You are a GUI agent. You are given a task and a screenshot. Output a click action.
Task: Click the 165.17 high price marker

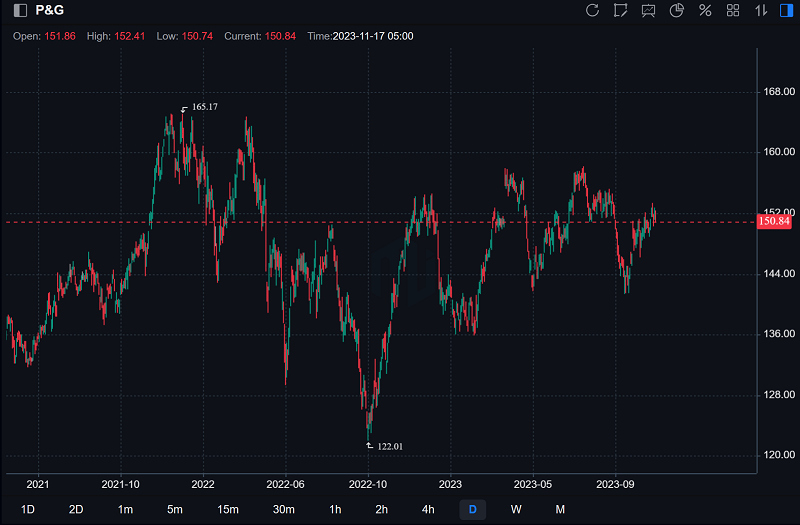(204, 106)
